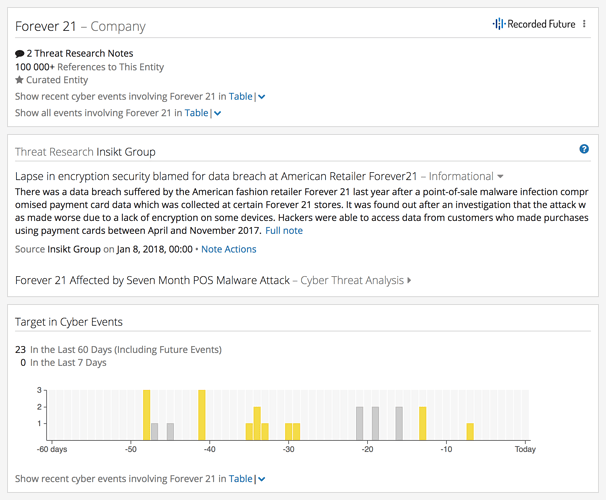Click the gray bar near -45 days
The image size is (606, 500).
coord(170,432)
